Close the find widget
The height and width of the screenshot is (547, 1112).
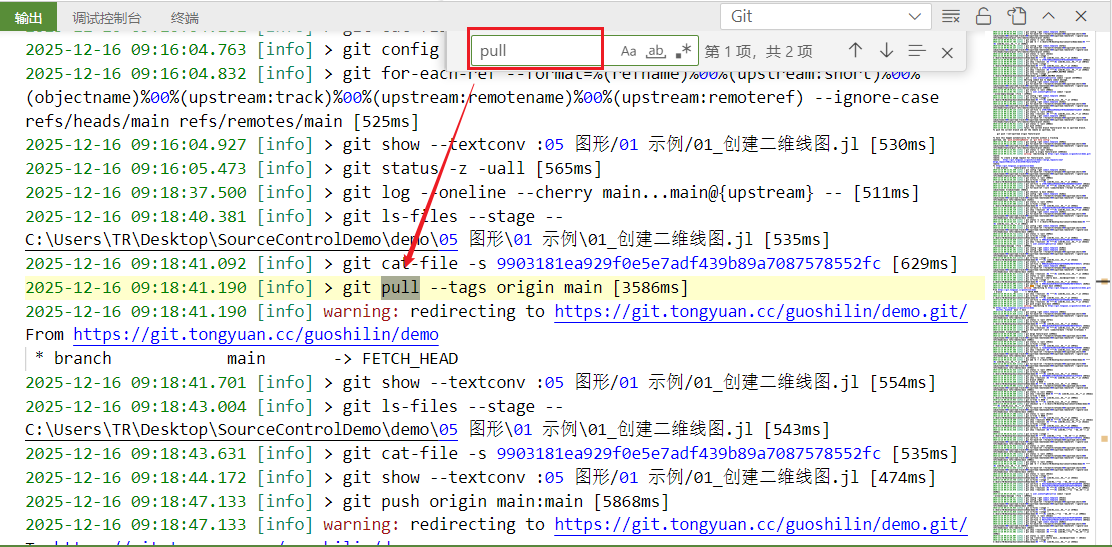click(947, 52)
